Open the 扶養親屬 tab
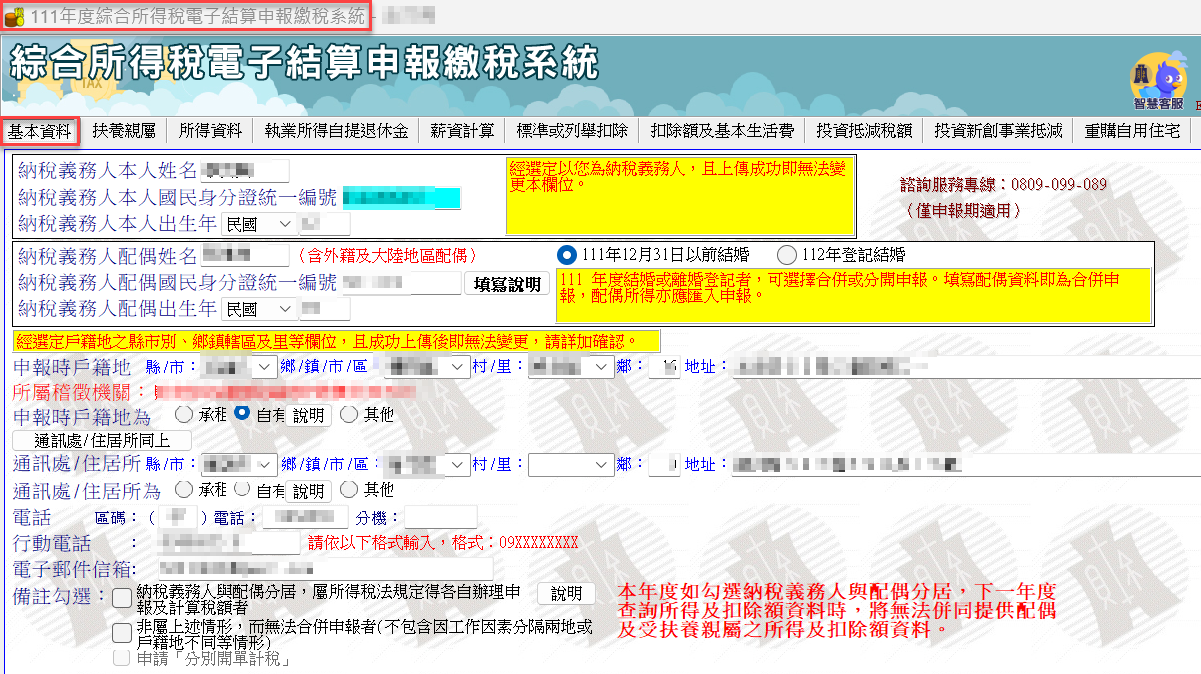 124,131
